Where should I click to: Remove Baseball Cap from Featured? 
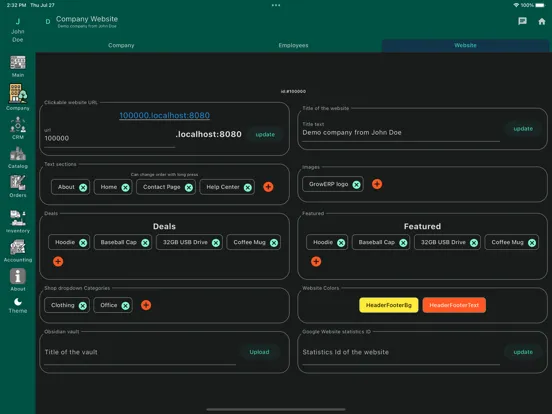pos(403,243)
